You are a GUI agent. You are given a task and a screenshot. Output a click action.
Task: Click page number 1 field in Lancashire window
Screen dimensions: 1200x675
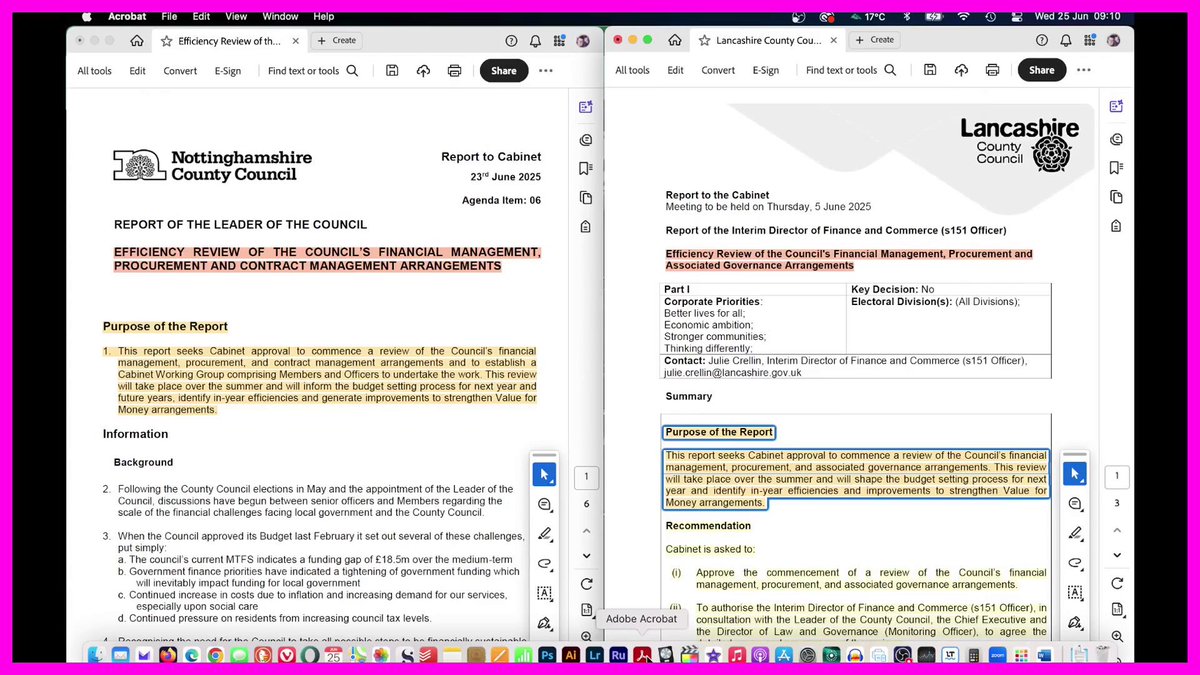coord(1116,476)
